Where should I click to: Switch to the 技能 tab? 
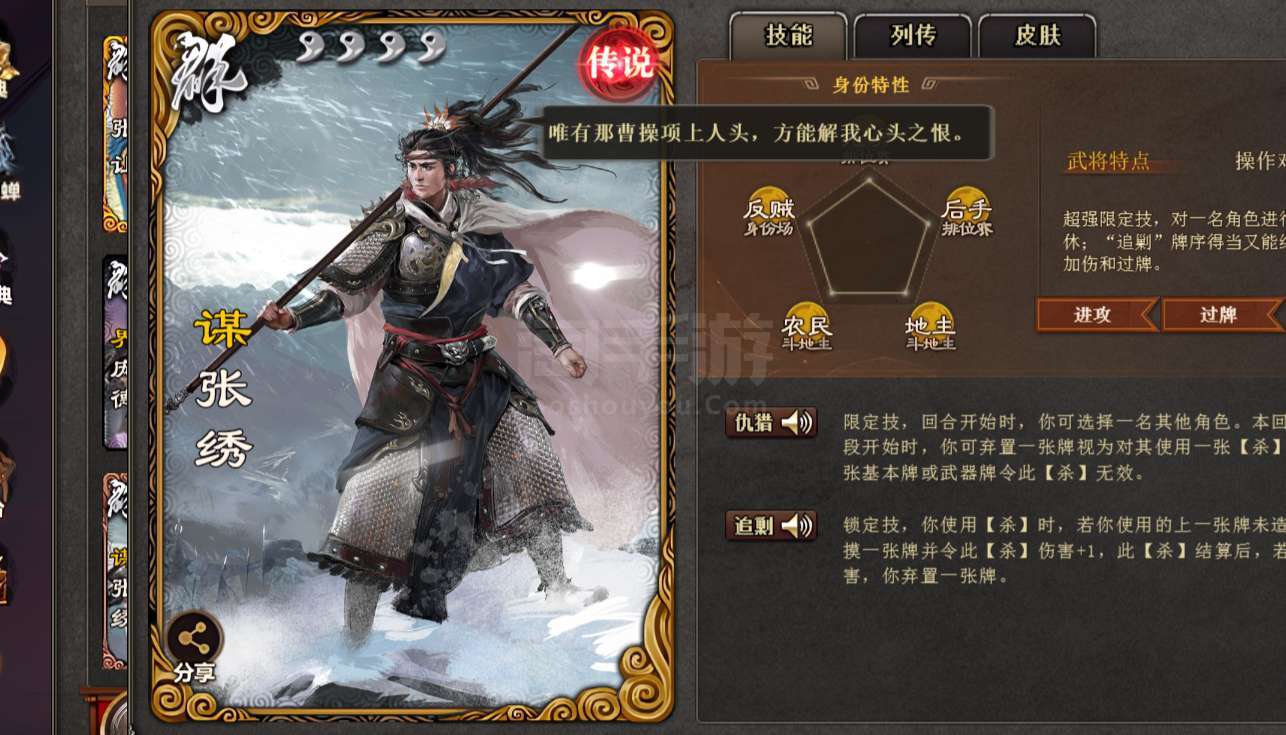[x=789, y=36]
